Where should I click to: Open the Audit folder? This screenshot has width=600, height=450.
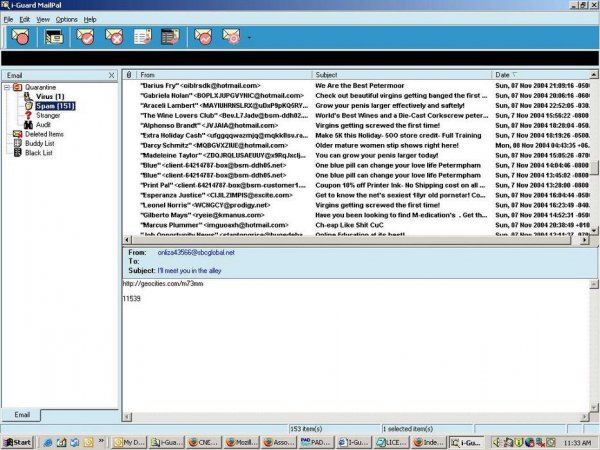pos(43,125)
